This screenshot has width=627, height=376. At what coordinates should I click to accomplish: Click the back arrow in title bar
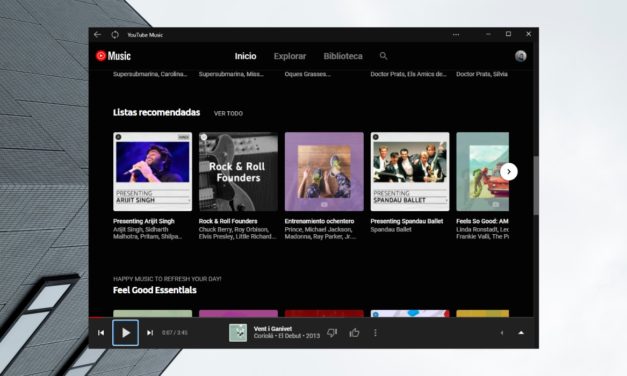(x=97, y=35)
